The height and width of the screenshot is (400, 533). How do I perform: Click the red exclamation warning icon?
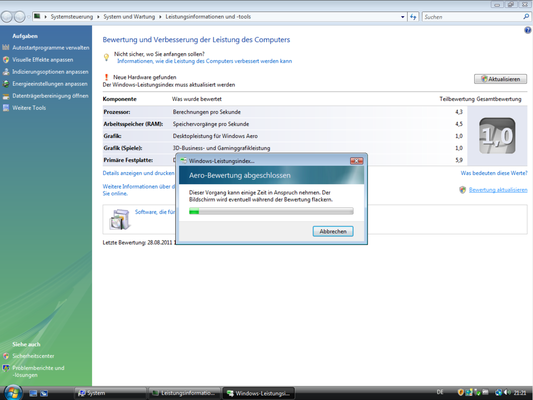[106, 77]
